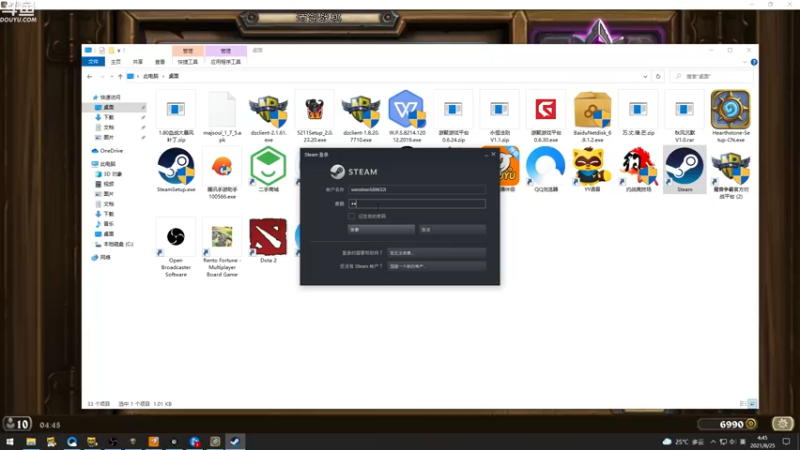This screenshot has width=800, height=450.
Task: Refresh the Explorer folder view
Action: pyautogui.click(x=658, y=77)
